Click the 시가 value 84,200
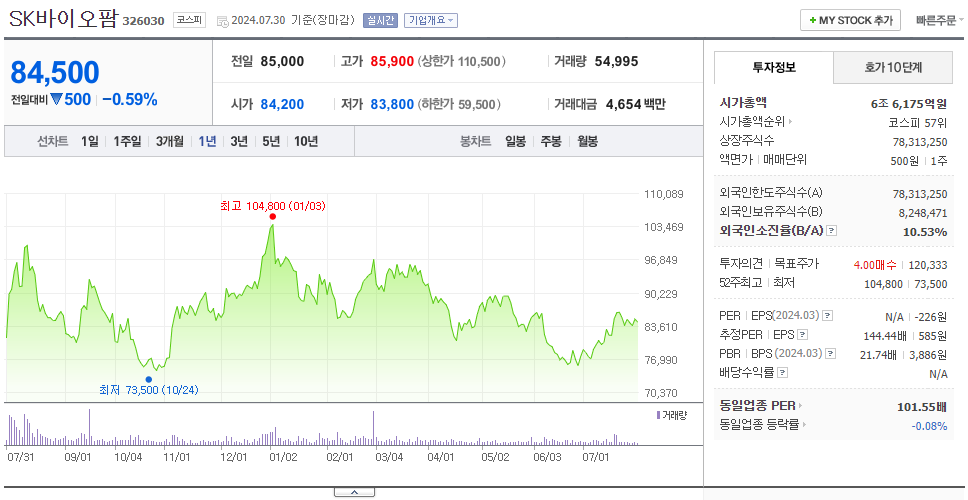Image resolution: width=968 pixels, height=500 pixels. [282, 105]
